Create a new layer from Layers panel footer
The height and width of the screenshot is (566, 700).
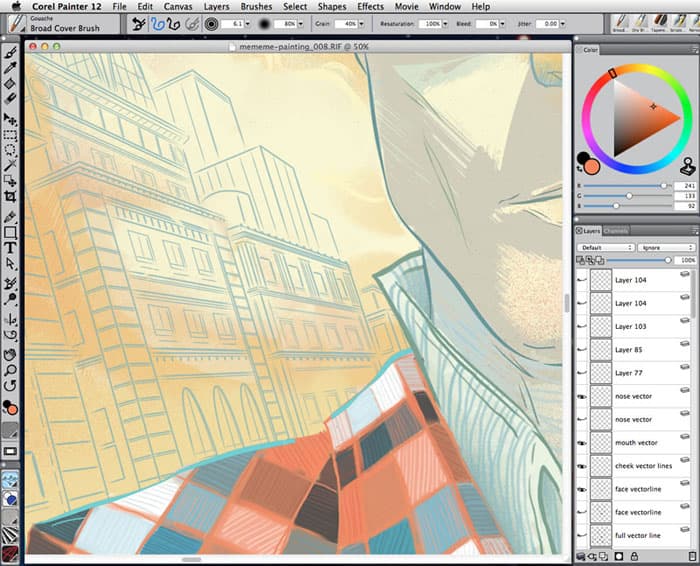tap(603, 556)
